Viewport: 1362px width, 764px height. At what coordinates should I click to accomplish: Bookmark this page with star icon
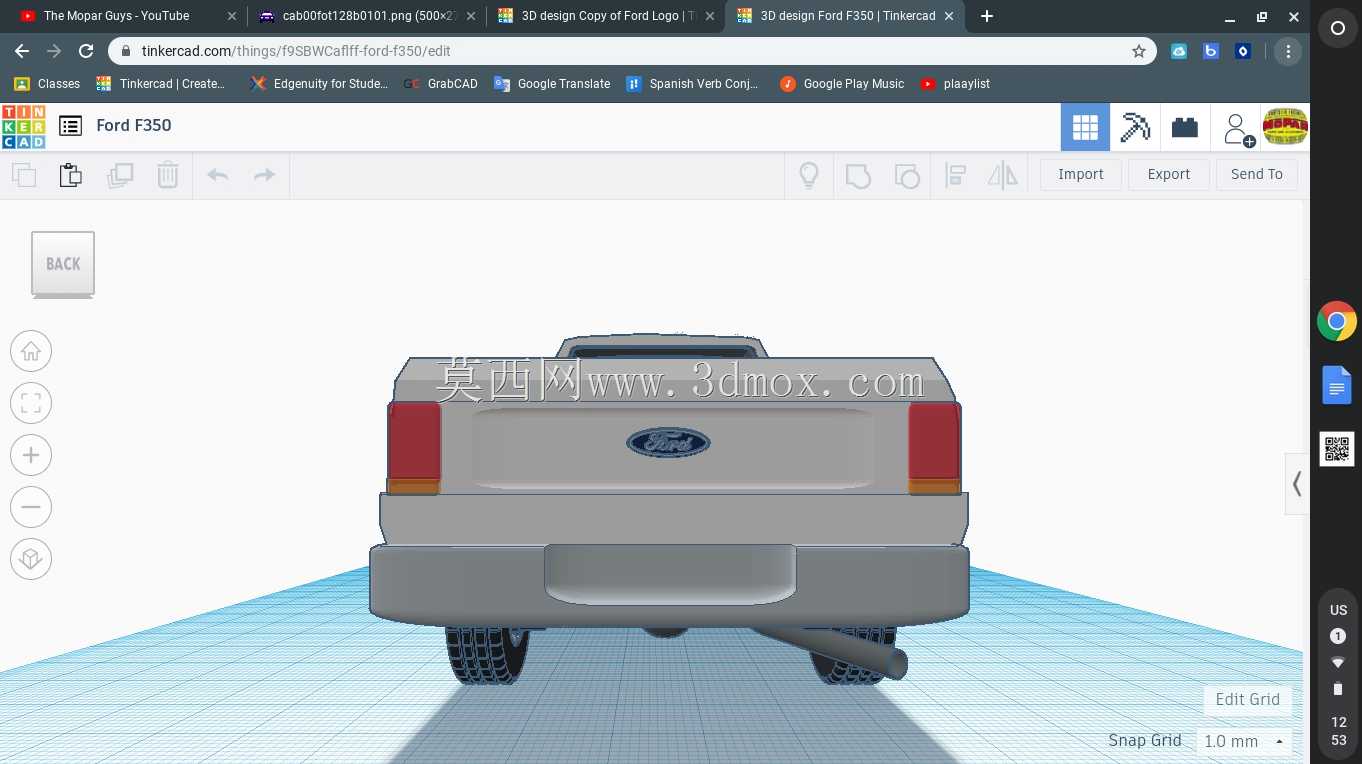1138,51
